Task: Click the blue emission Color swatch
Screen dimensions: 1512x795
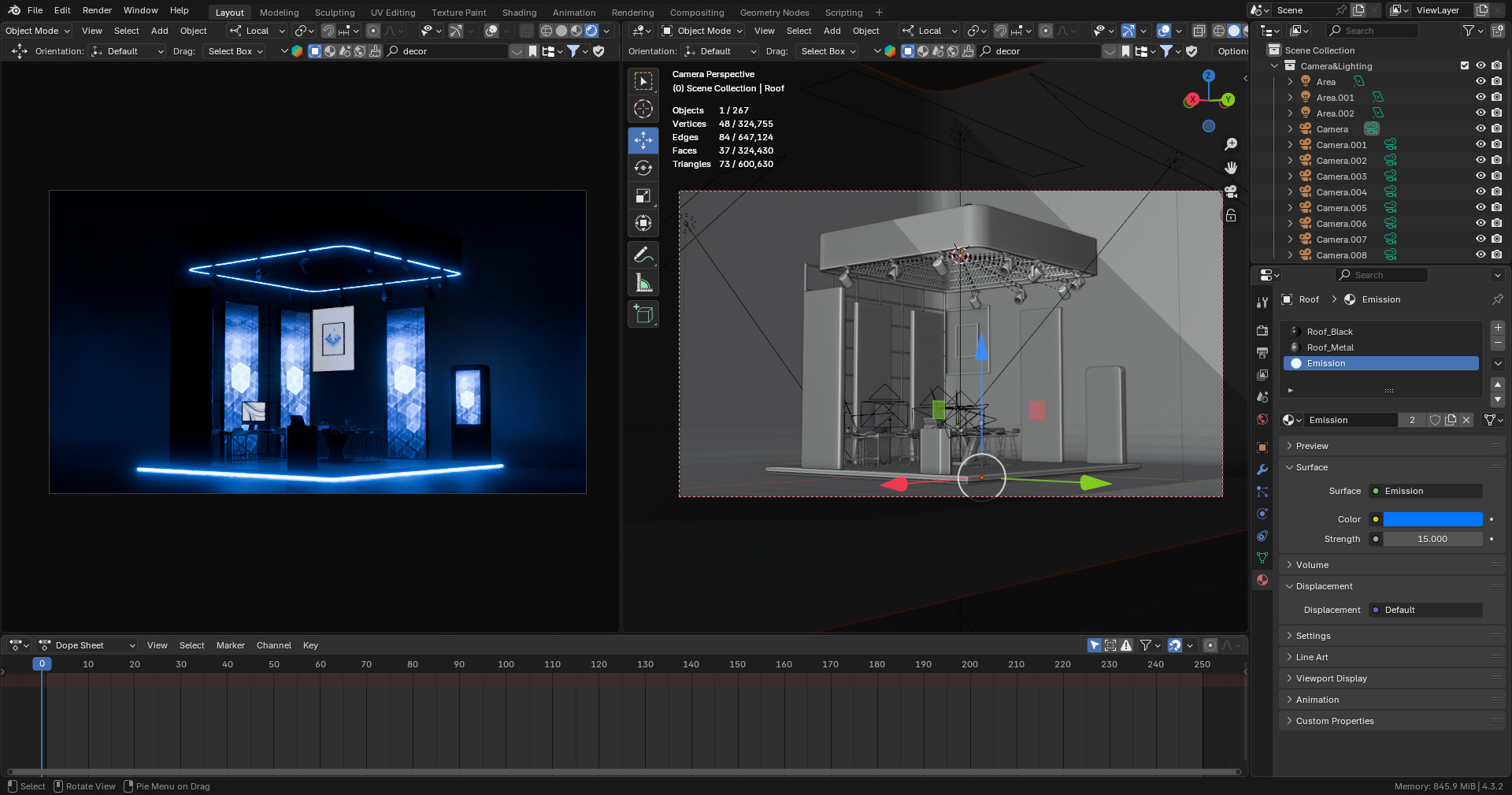Action: (1432, 519)
